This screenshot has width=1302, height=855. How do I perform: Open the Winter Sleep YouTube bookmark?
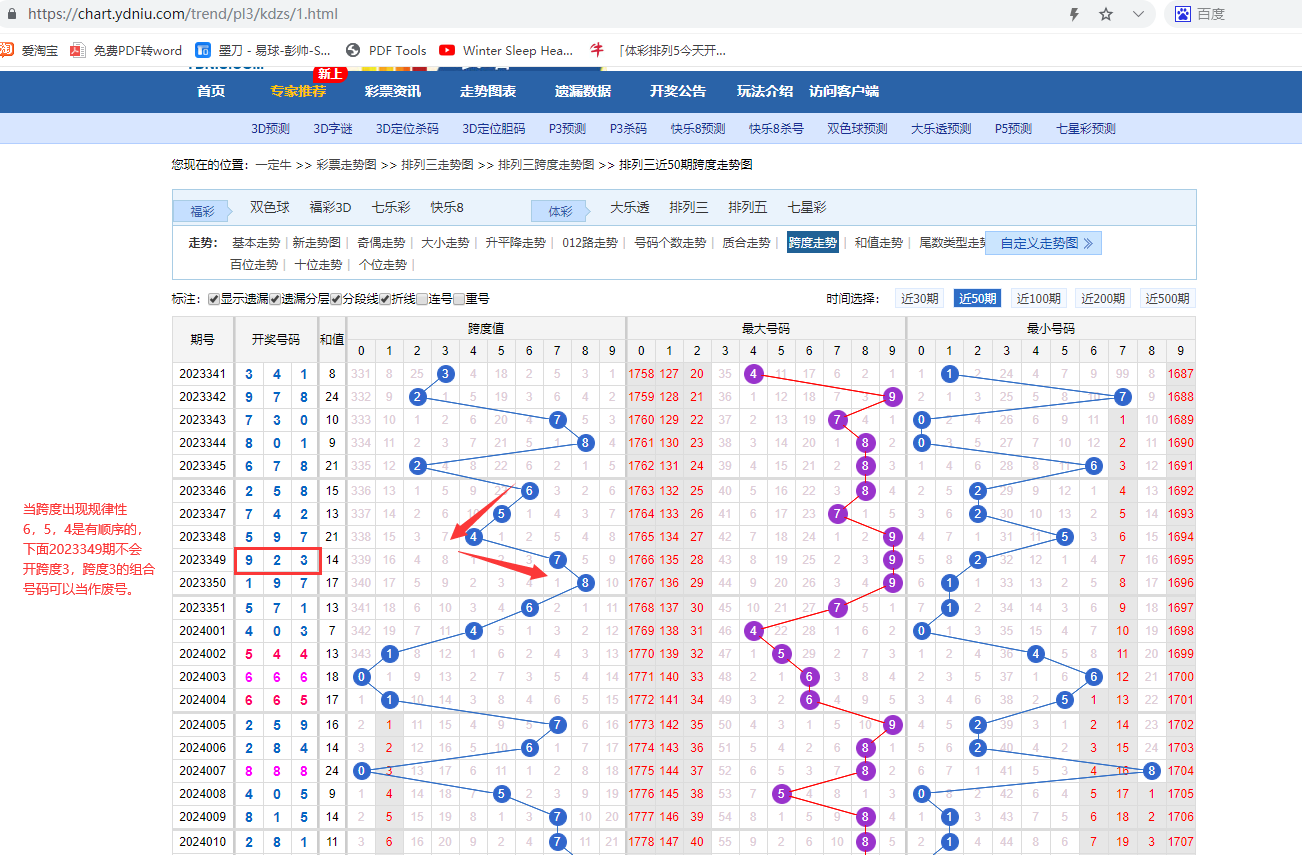[x=446, y=50]
